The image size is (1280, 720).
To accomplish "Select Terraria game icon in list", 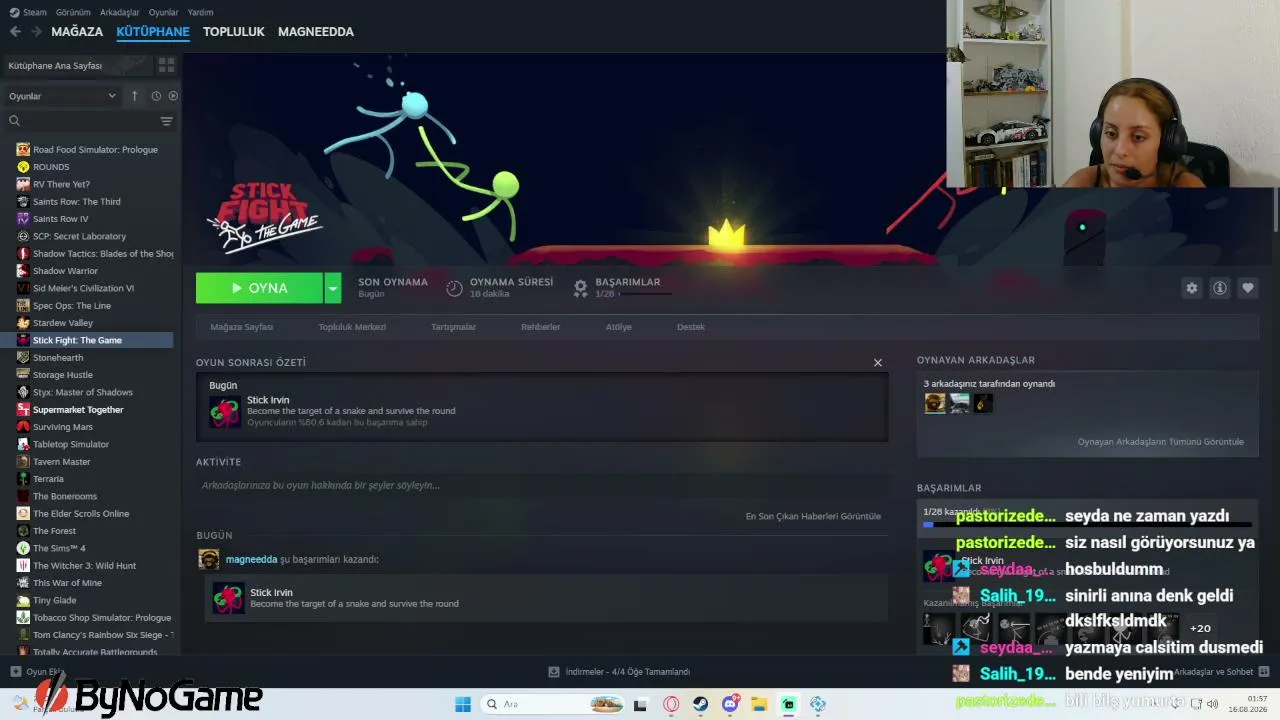I will 23,479.
